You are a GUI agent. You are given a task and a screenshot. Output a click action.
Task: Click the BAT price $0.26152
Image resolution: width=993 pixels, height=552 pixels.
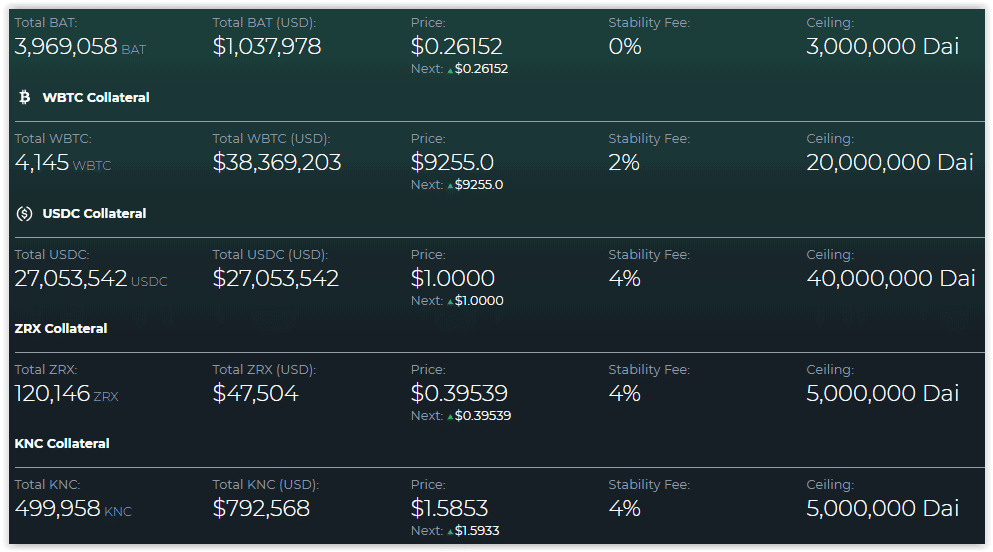coord(457,46)
